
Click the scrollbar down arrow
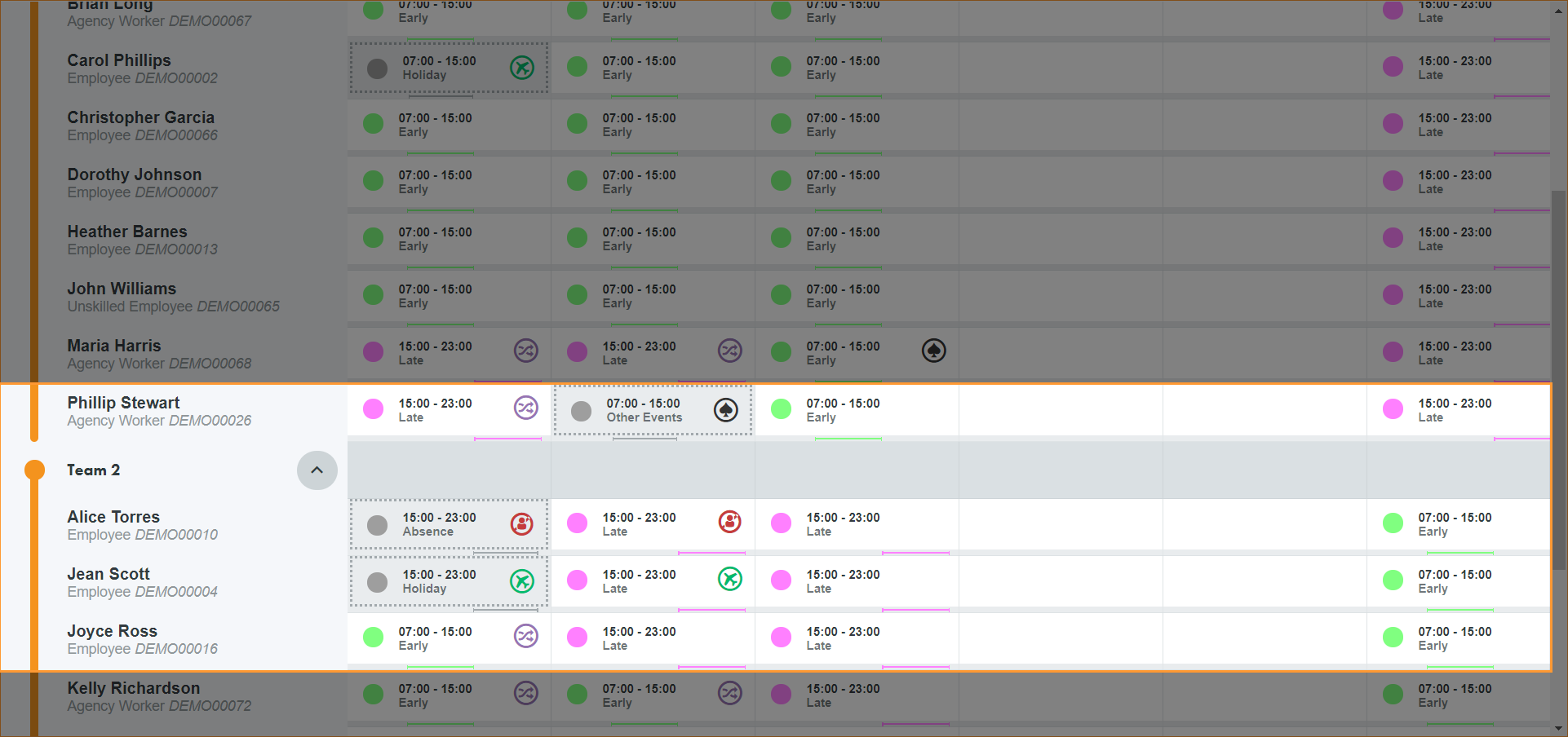pos(1558,729)
